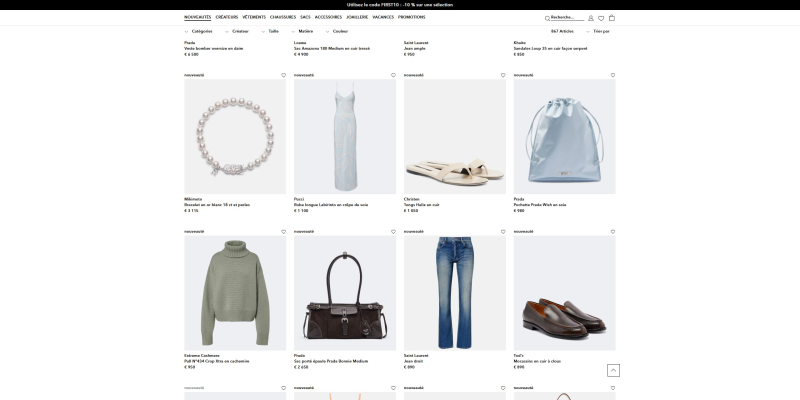Favorite the Christen leather thong sandals
Screen dimensions: 800x400
point(503,75)
